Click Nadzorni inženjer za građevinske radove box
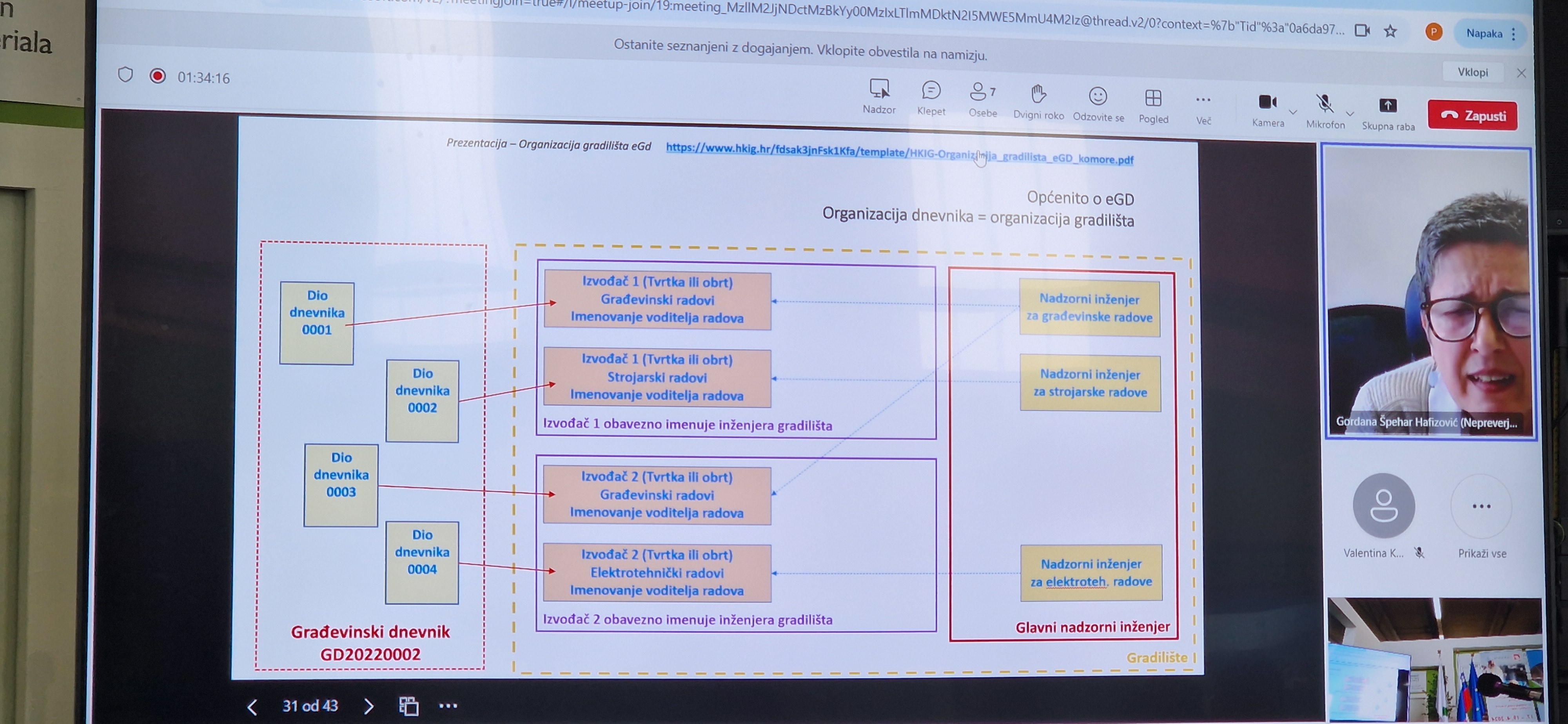The image size is (1568, 724). pyautogui.click(x=1090, y=308)
